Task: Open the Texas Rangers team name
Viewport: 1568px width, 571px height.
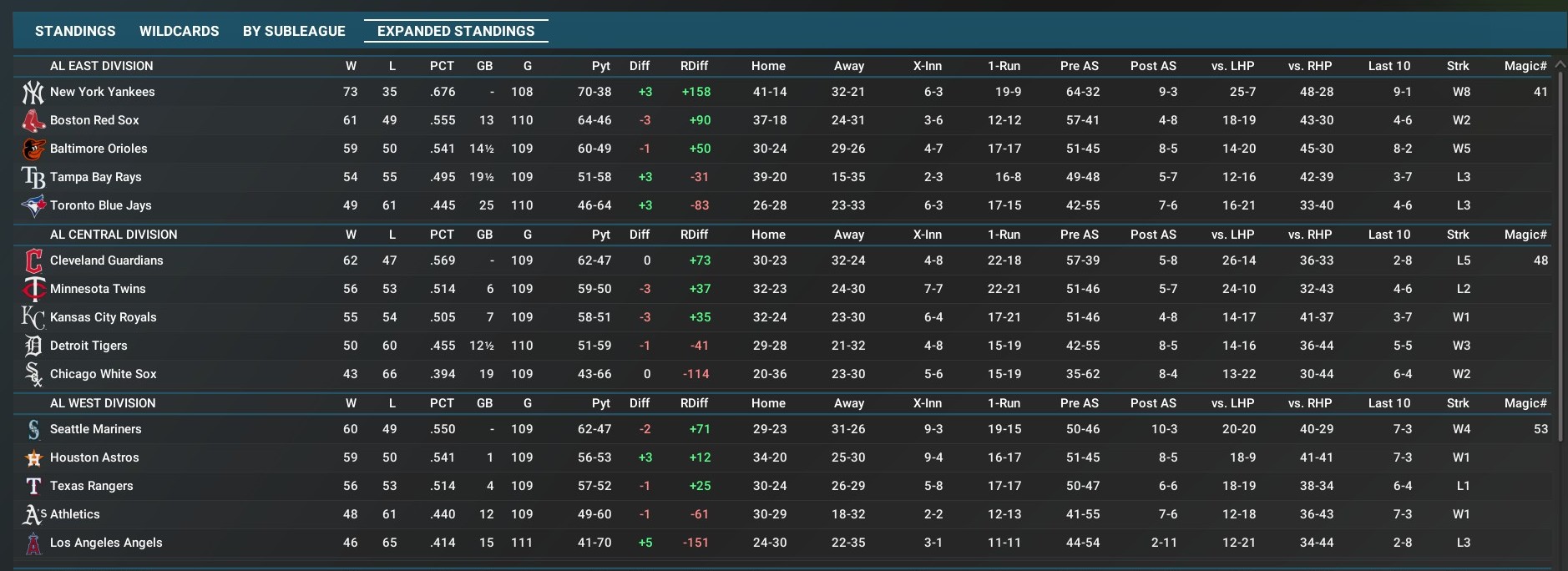Action: pyautogui.click(x=91, y=486)
